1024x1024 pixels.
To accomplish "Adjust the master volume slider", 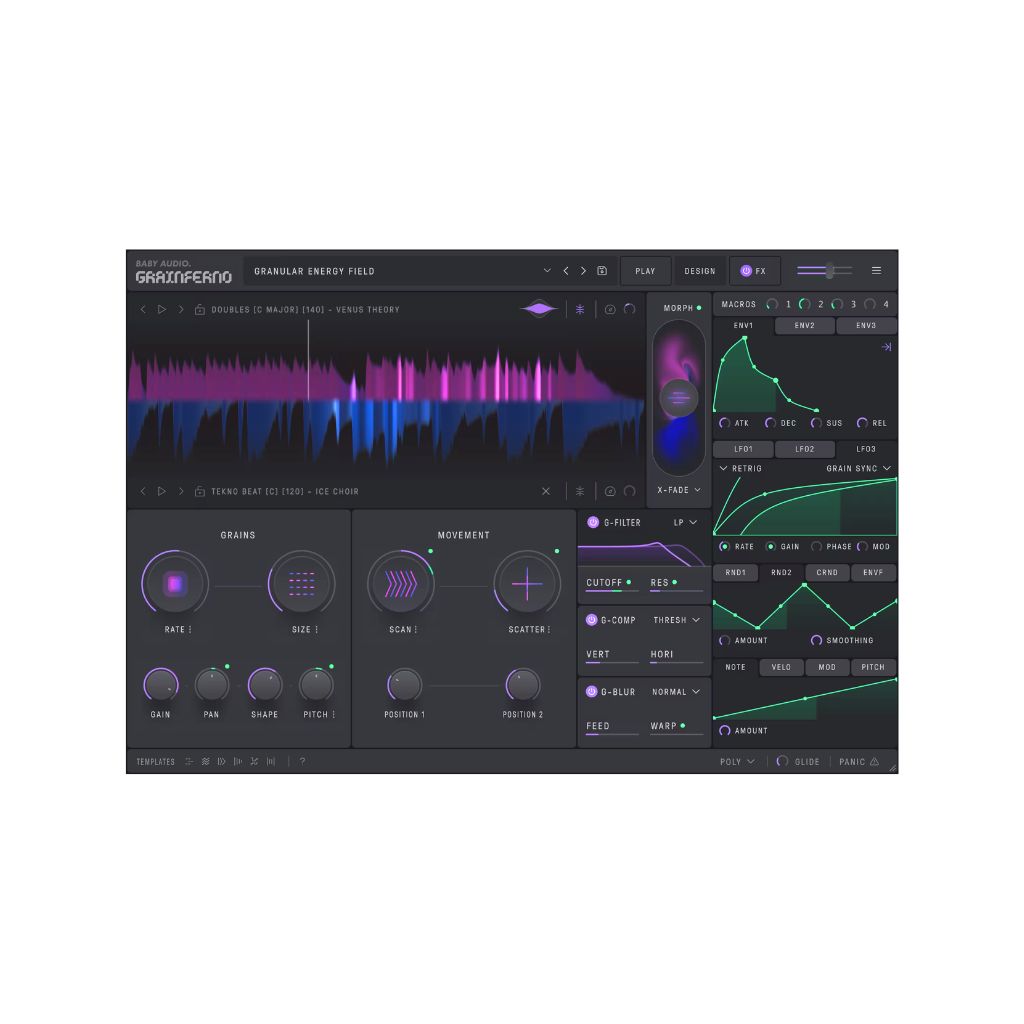I will click(x=824, y=270).
